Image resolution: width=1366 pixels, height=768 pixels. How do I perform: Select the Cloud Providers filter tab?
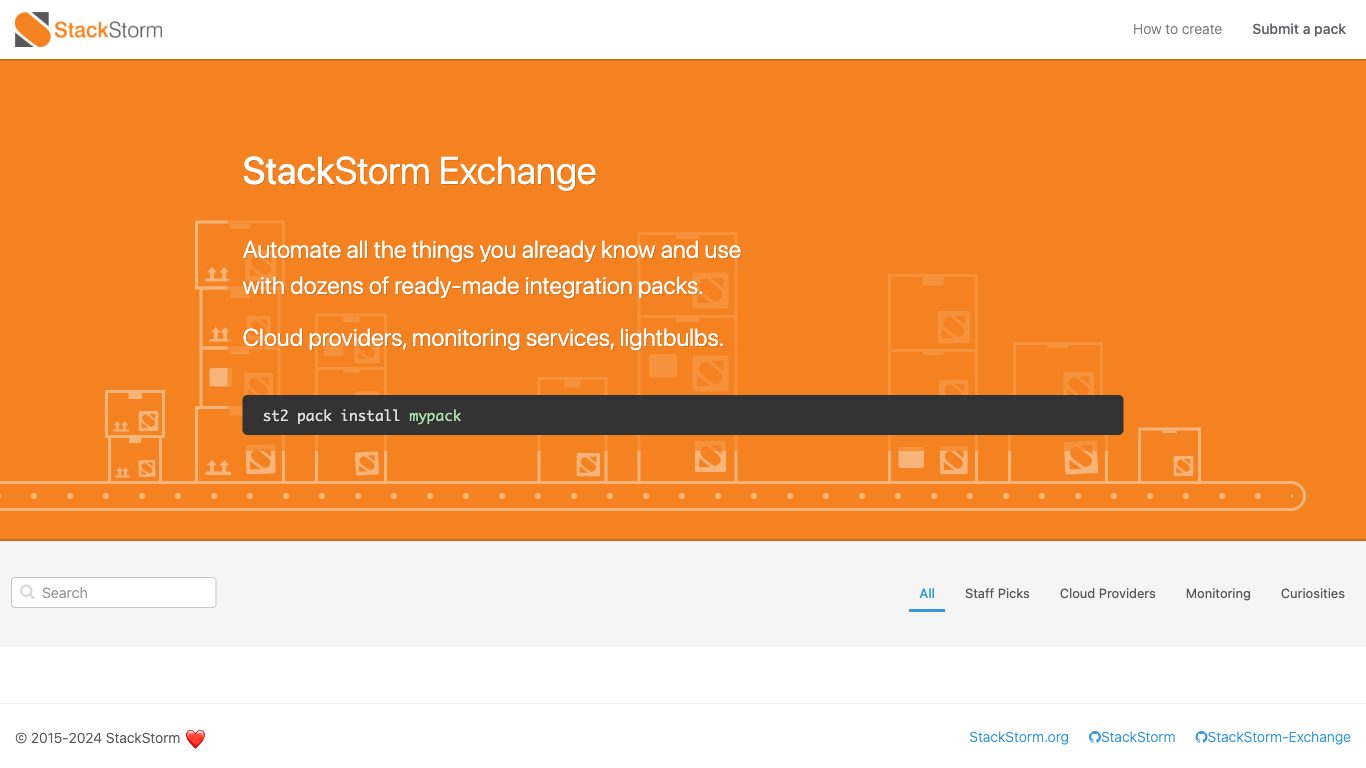pos(1108,593)
